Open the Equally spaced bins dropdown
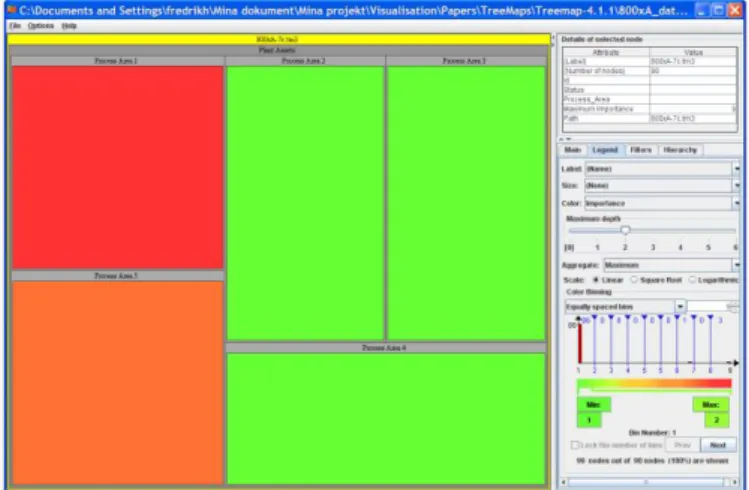 (x=625, y=306)
